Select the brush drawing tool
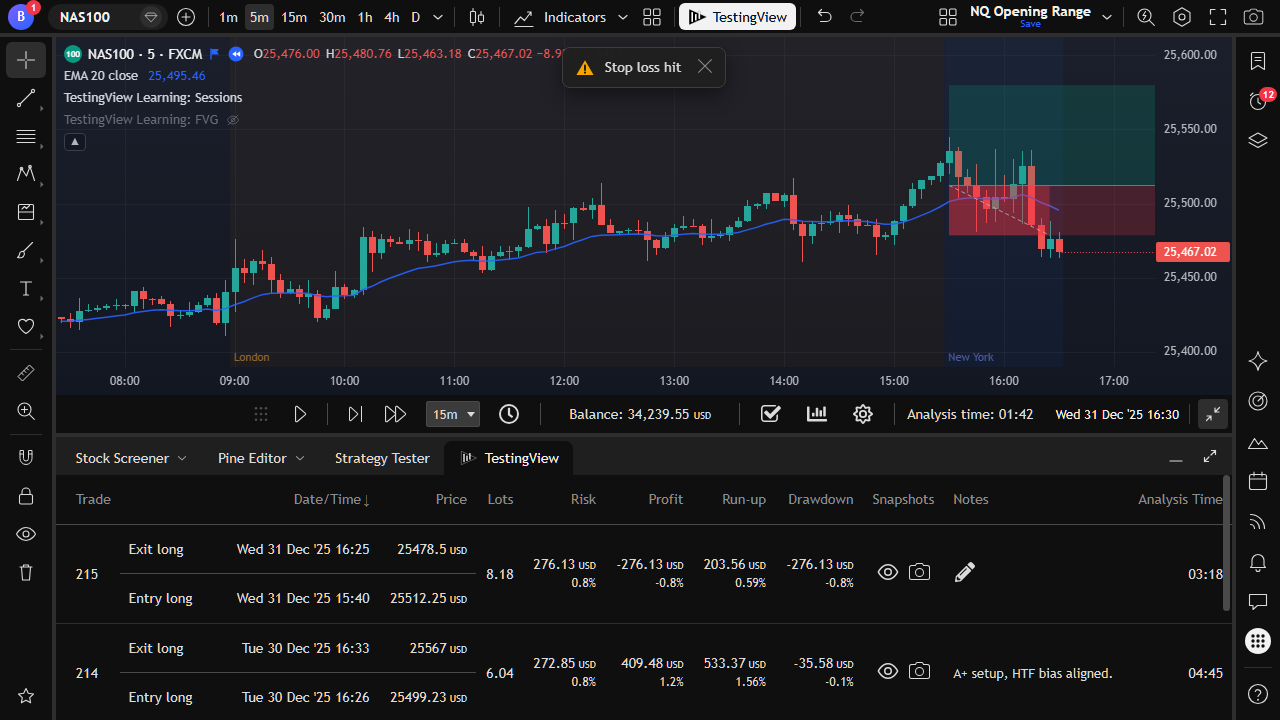The image size is (1280, 720). [x=26, y=250]
